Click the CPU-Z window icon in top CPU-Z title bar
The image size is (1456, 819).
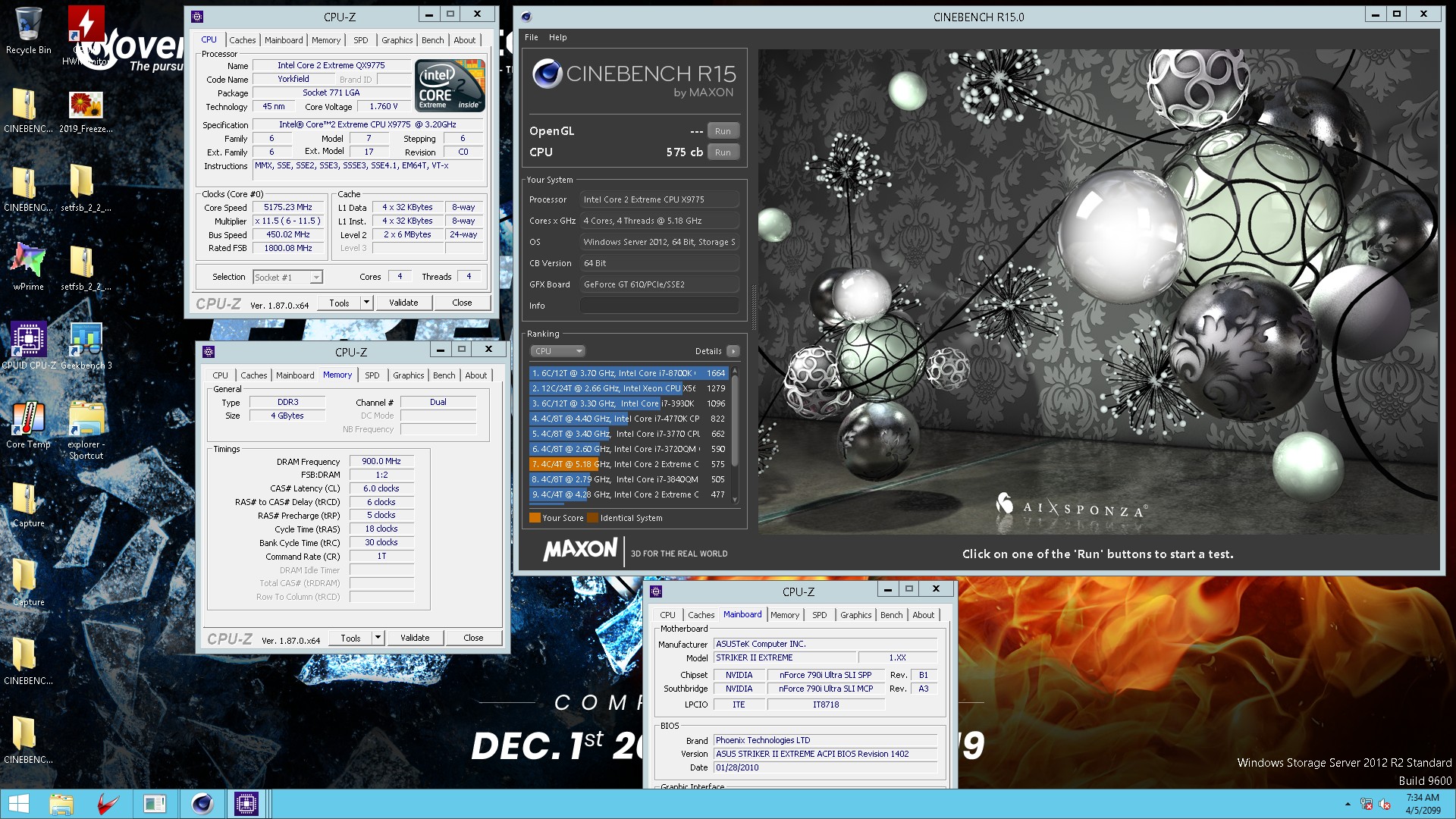197,16
